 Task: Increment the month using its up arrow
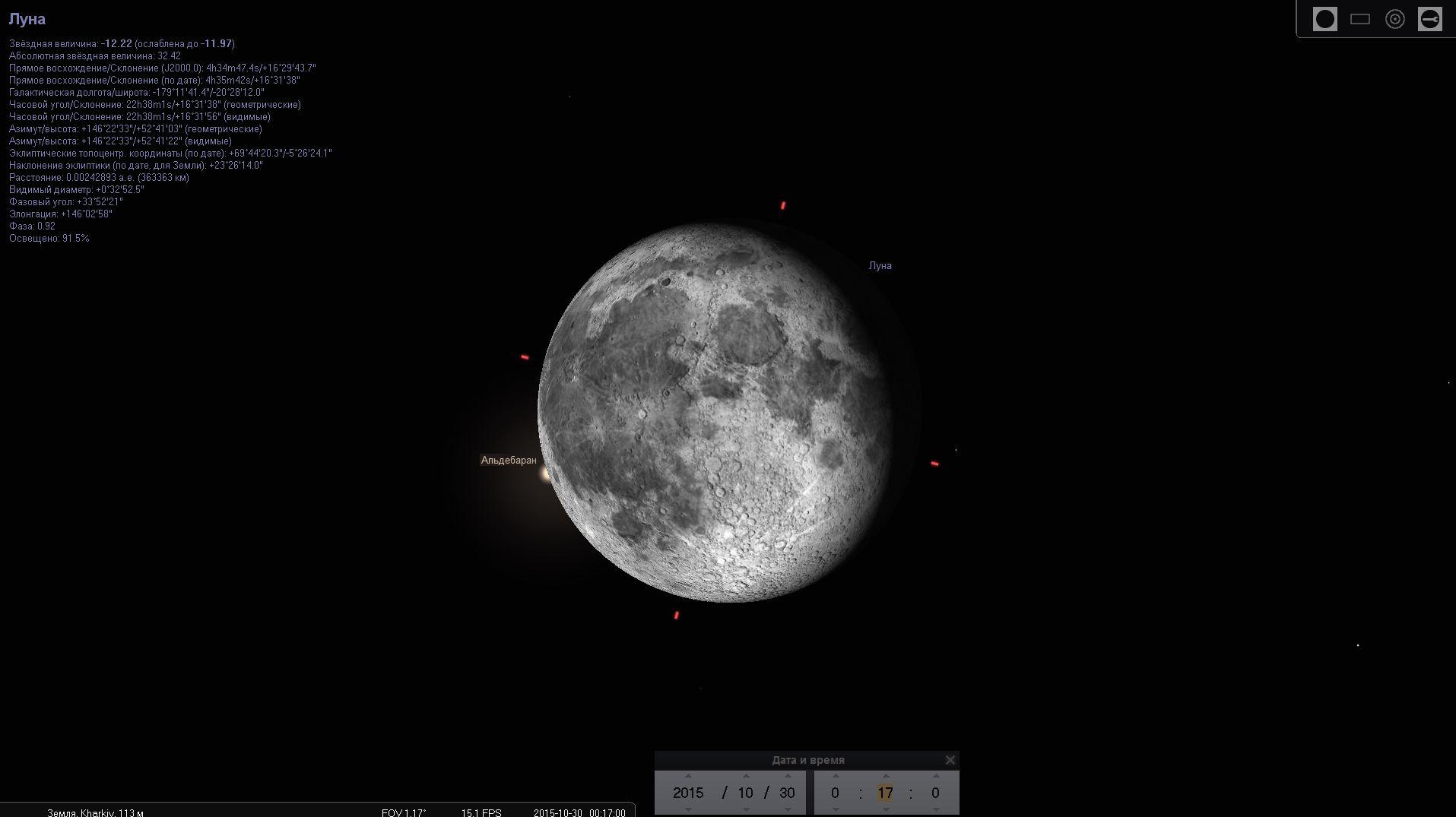click(746, 776)
